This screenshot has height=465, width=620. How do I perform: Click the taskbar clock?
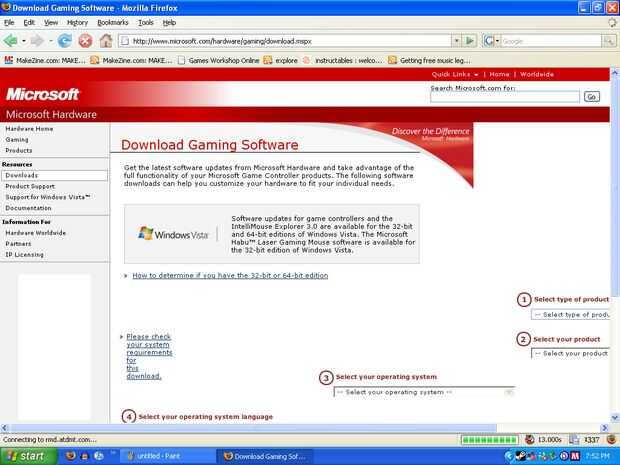coord(598,456)
